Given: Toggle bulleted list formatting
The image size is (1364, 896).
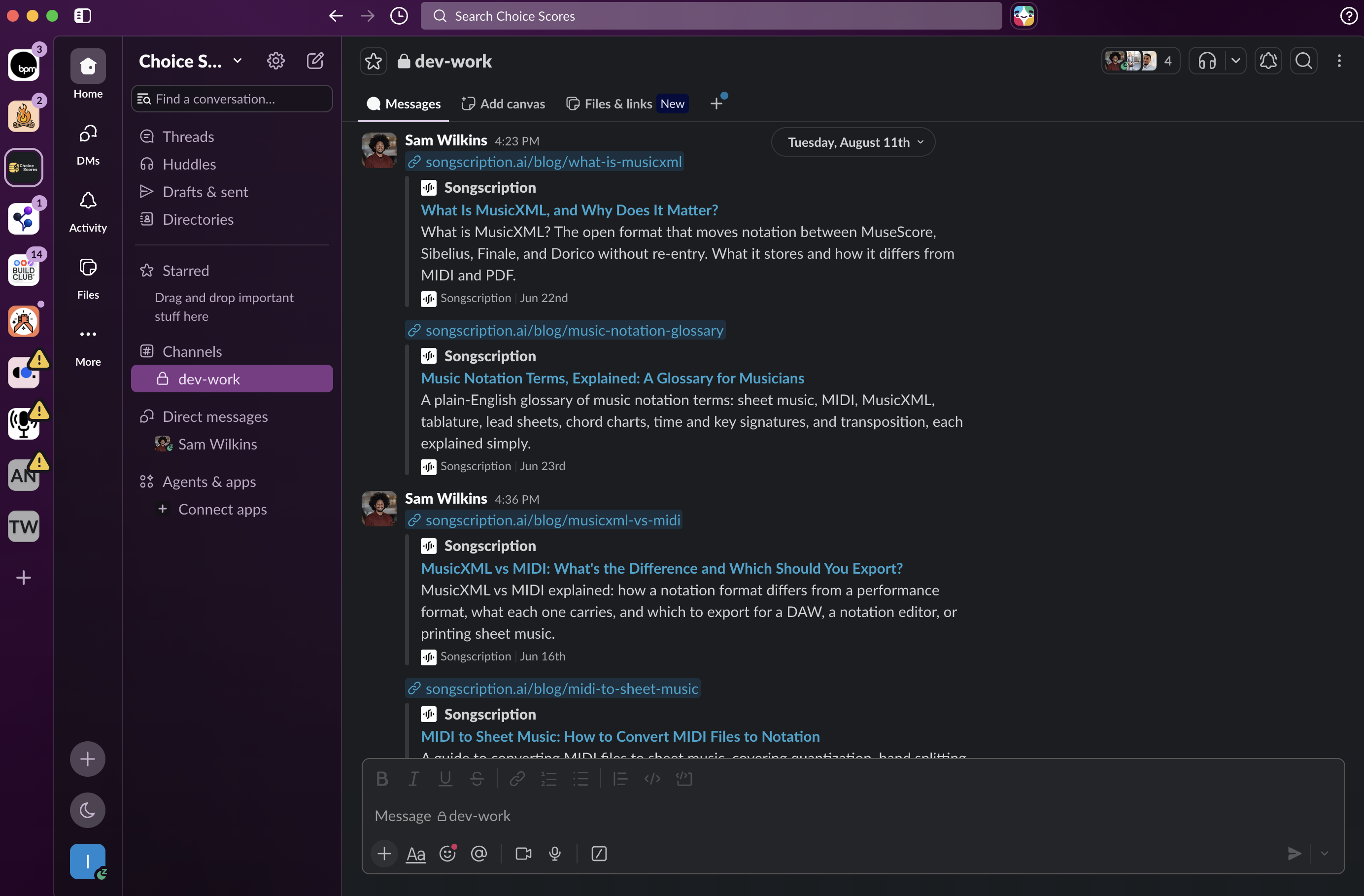Looking at the screenshot, I should (x=580, y=779).
